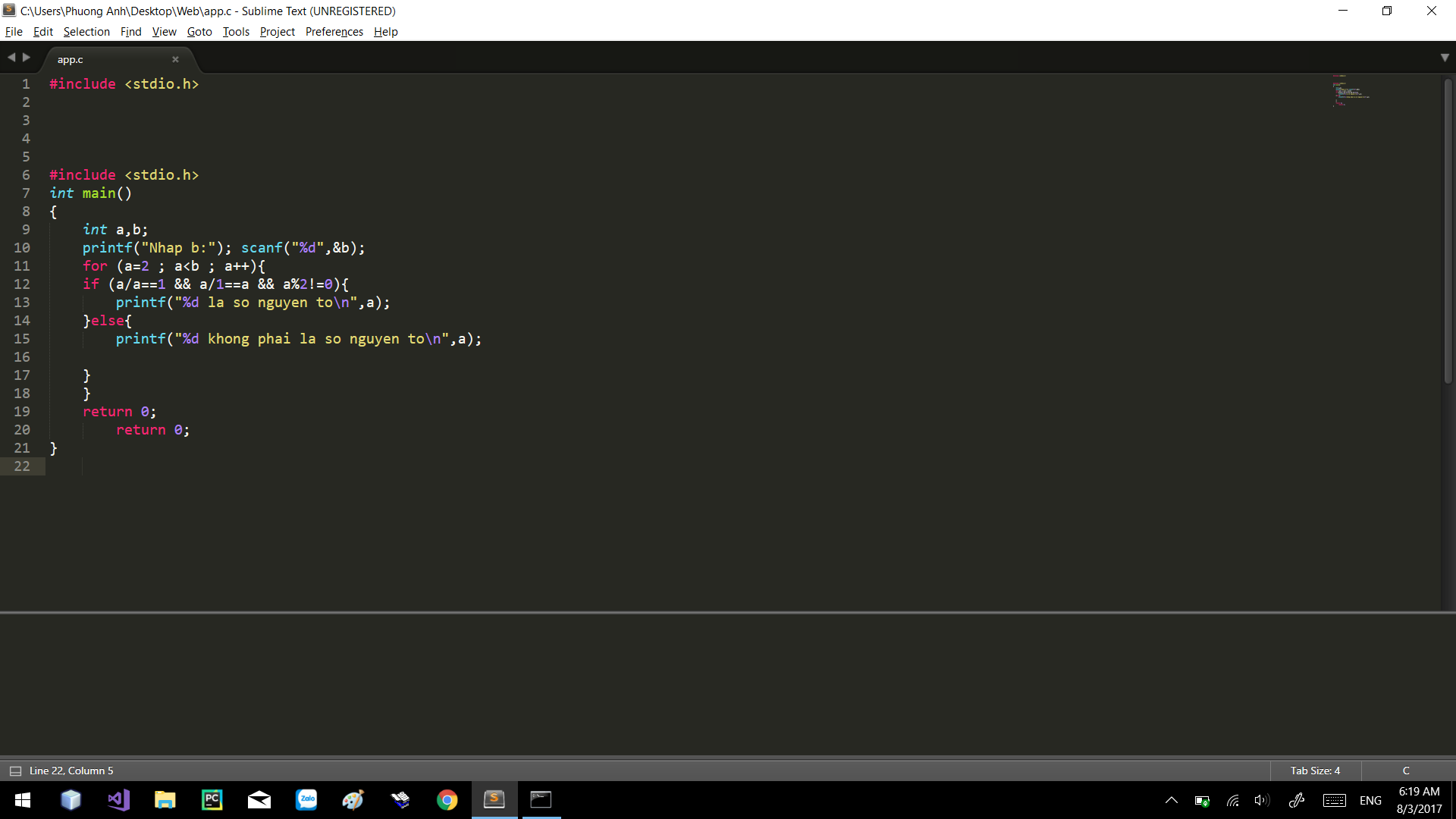This screenshot has width=1456, height=819.
Task: Toggle the ENG input language indicator
Action: [1370, 800]
